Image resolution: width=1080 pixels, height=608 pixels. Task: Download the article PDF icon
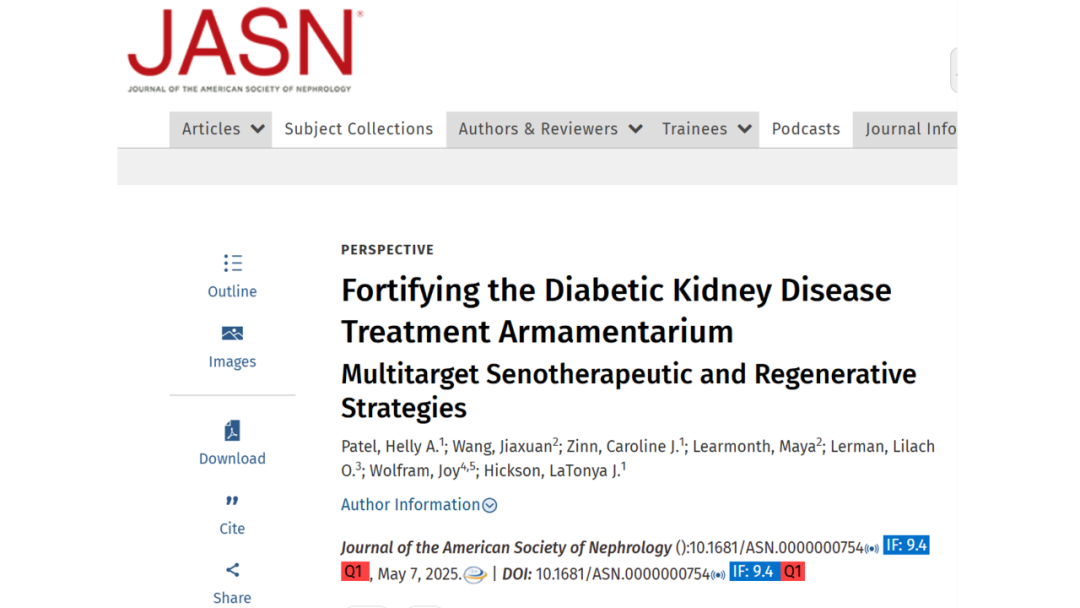point(232,430)
